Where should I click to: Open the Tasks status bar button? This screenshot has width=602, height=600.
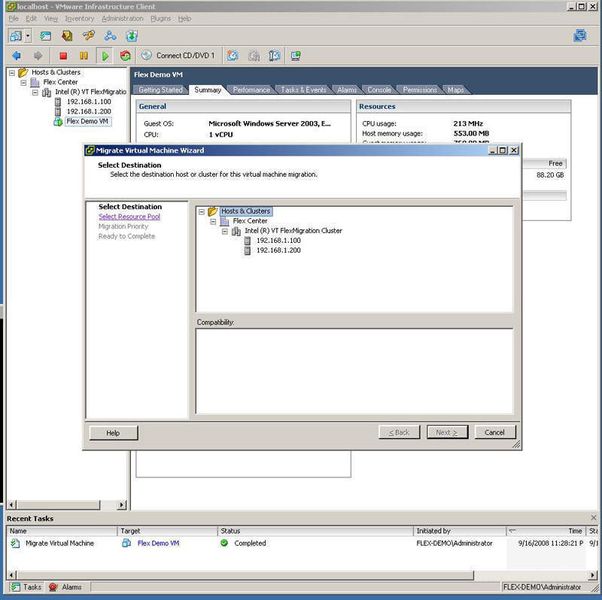(26, 587)
